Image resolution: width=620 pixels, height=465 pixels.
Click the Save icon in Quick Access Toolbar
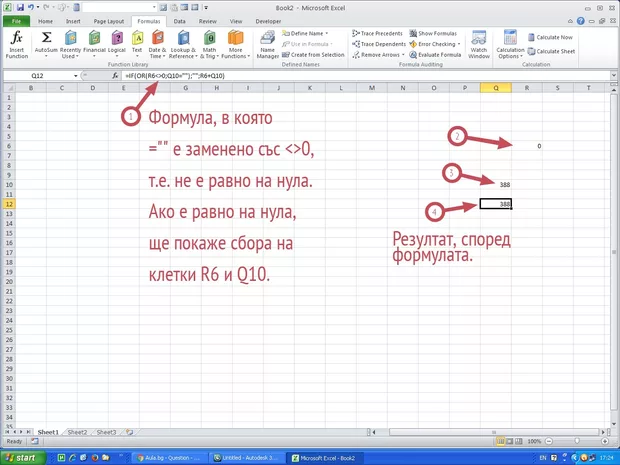20,8
